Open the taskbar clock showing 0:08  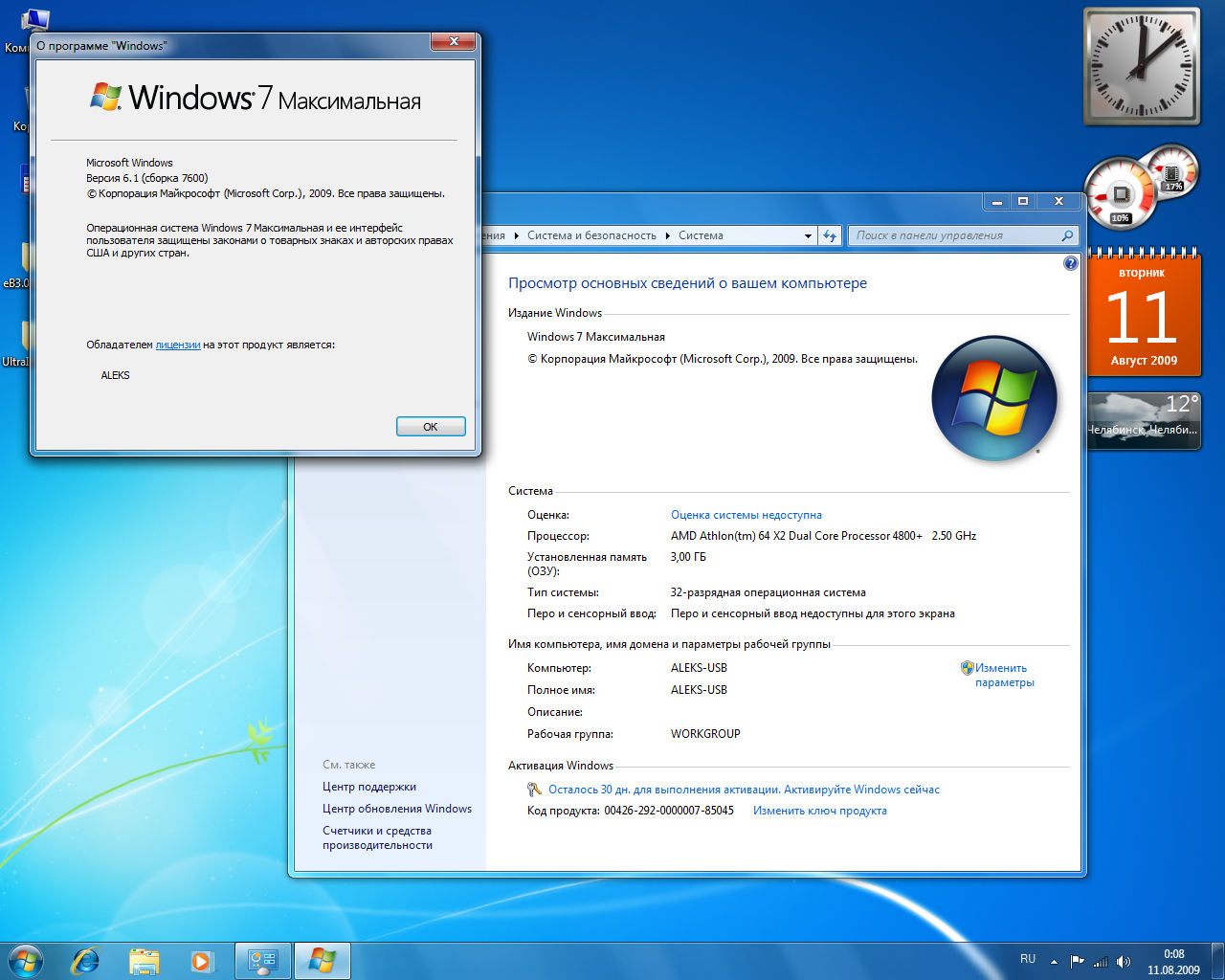coord(1173,962)
